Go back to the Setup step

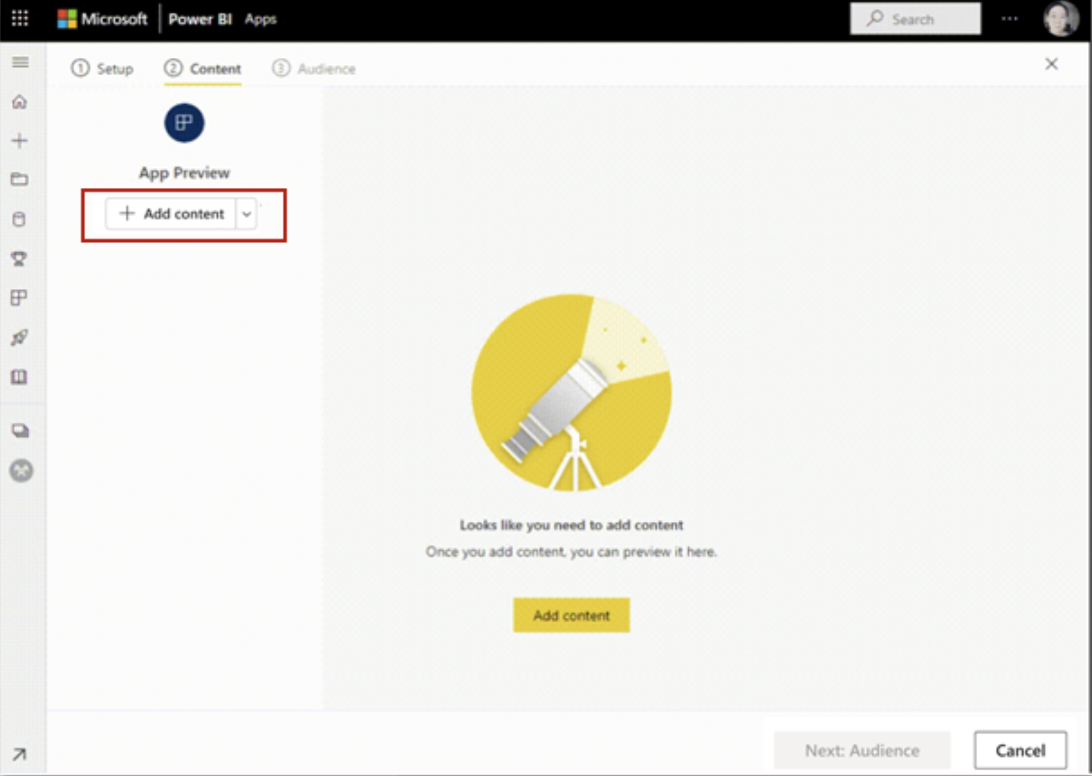coord(102,68)
